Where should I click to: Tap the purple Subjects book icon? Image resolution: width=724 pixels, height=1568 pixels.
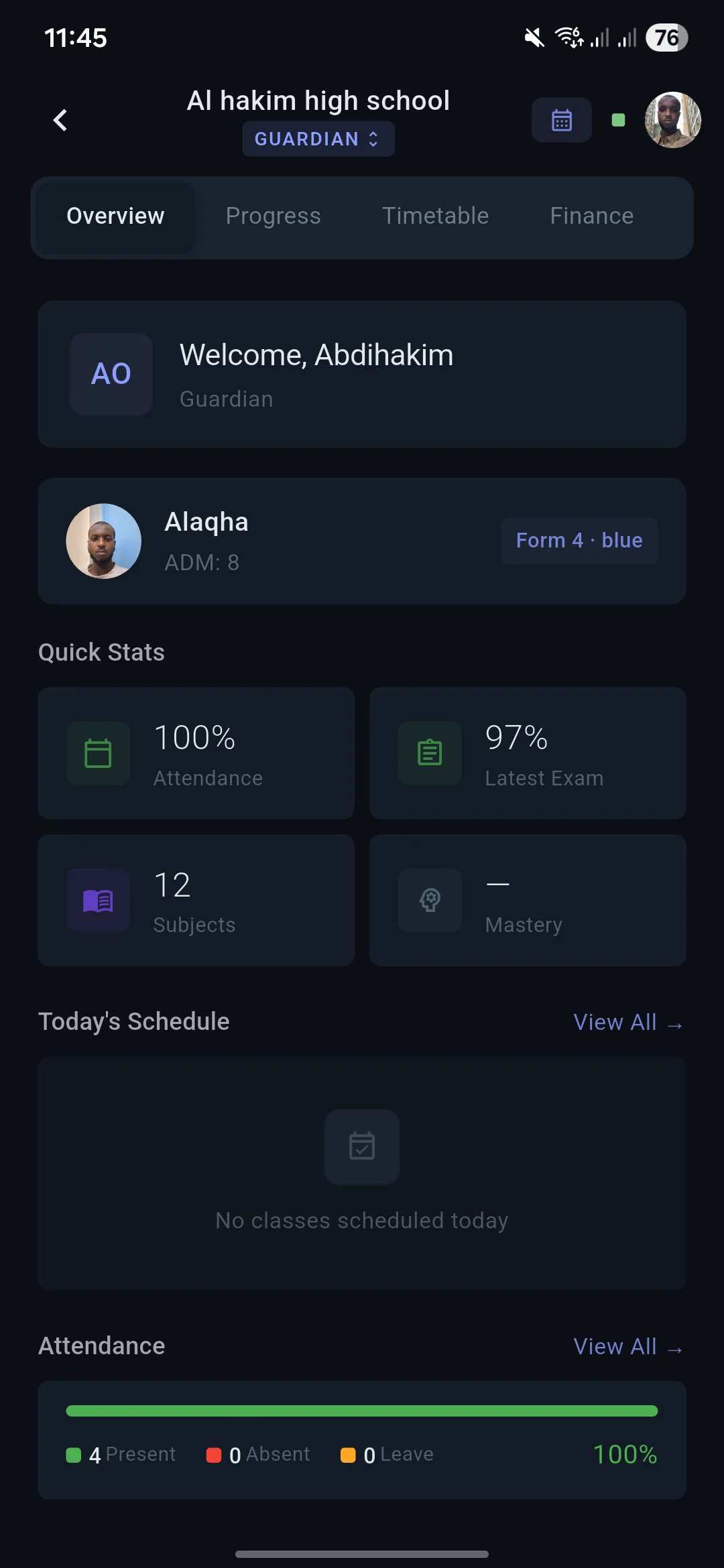click(x=97, y=901)
